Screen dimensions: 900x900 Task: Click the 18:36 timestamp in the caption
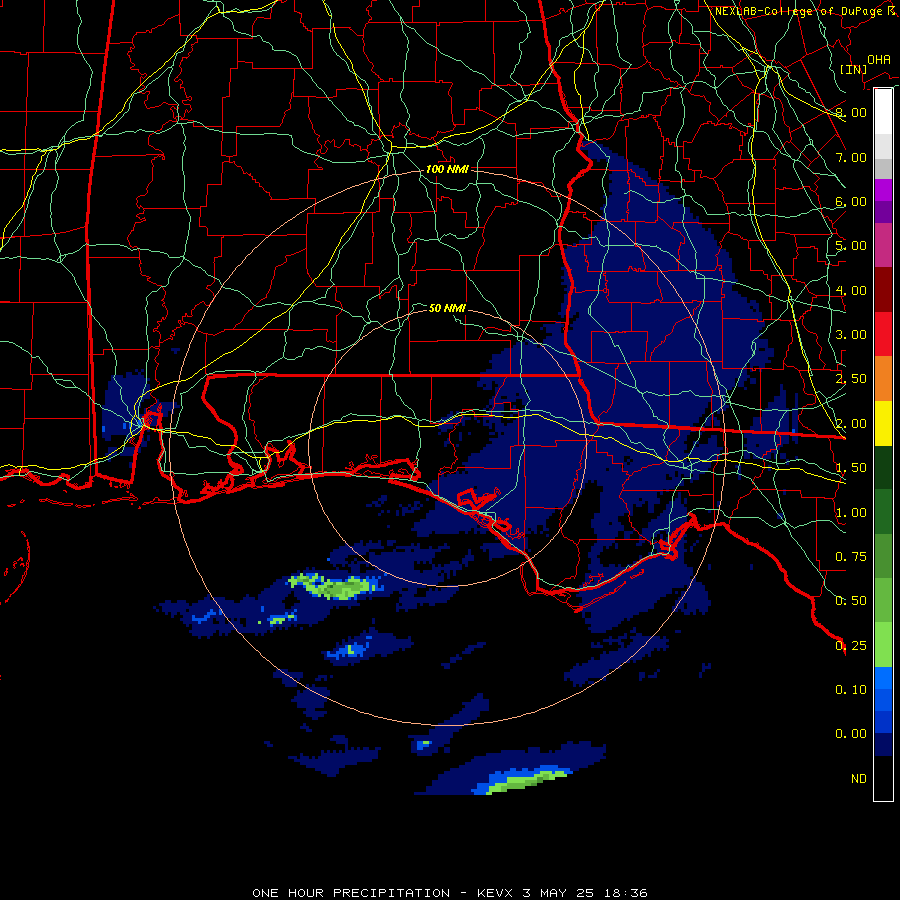click(626, 893)
